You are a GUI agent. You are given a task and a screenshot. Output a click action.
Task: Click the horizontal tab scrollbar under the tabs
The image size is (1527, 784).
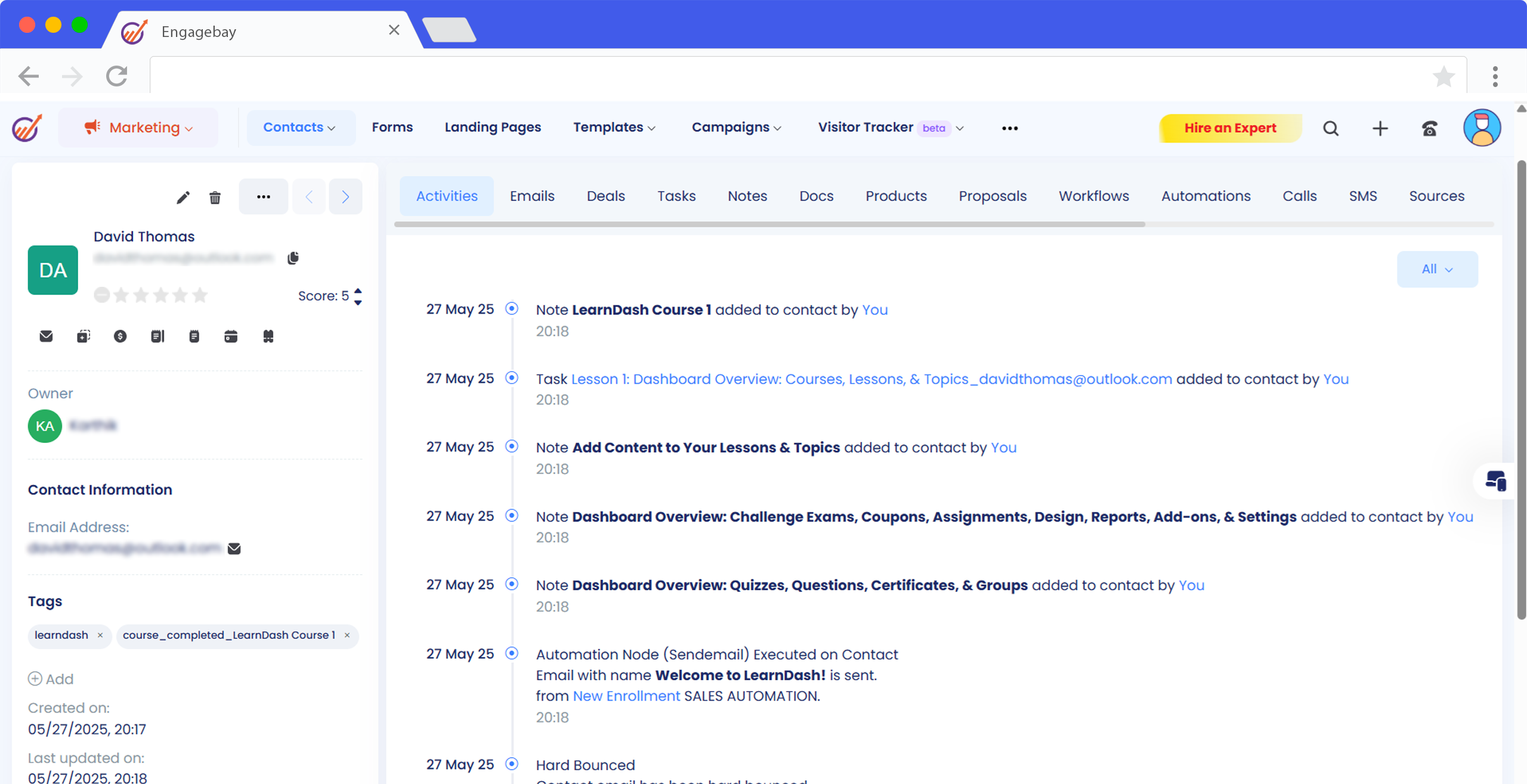click(769, 224)
